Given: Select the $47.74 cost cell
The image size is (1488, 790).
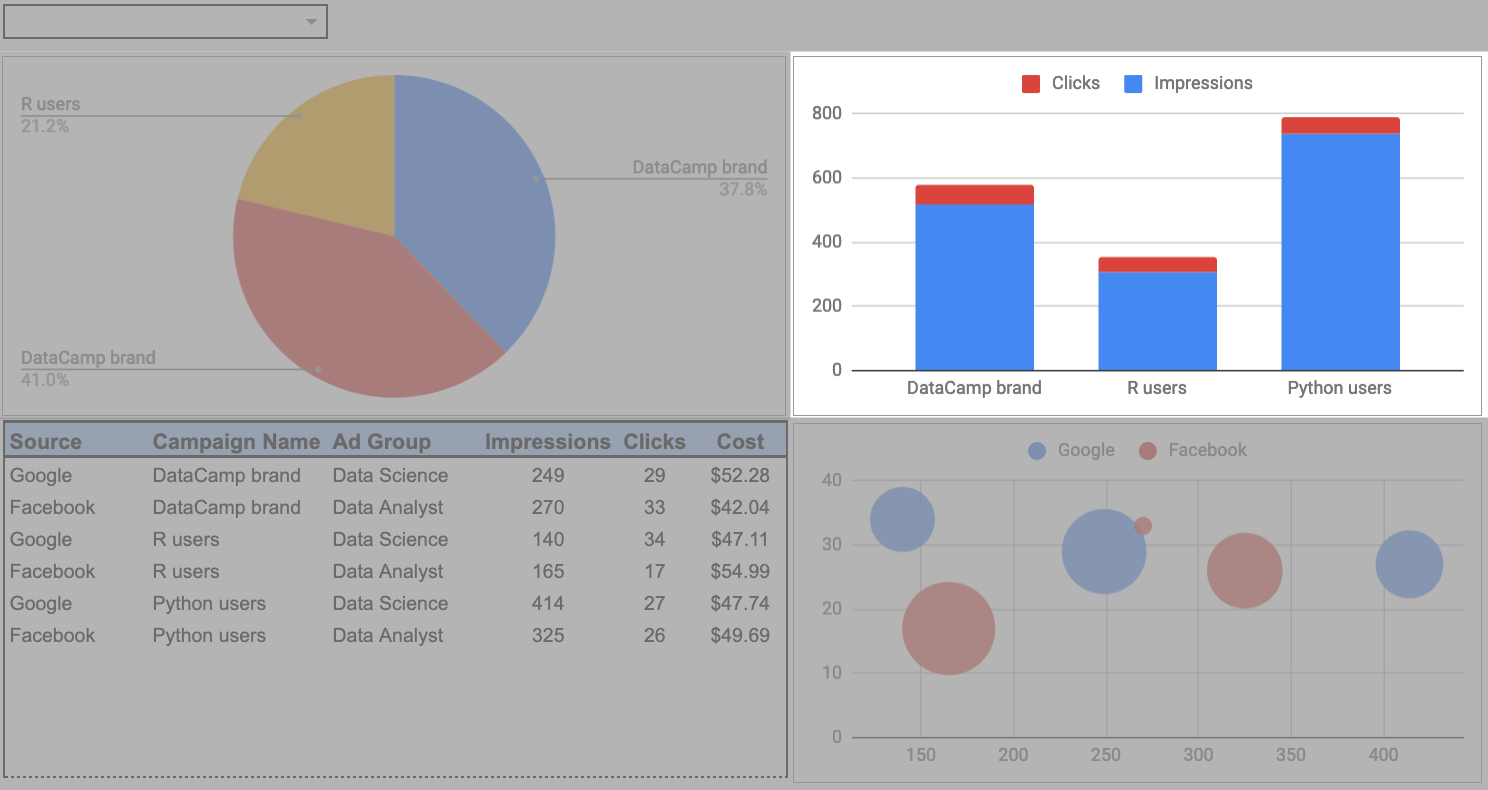Looking at the screenshot, I should pos(740,604).
